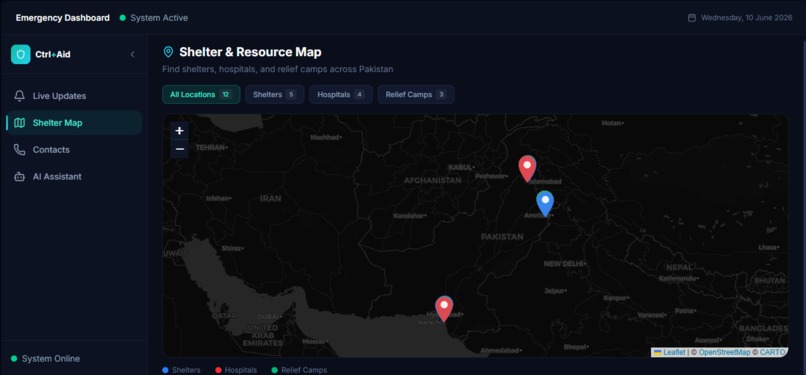Filter map by Relief Camps
The image size is (806, 375).
416,95
